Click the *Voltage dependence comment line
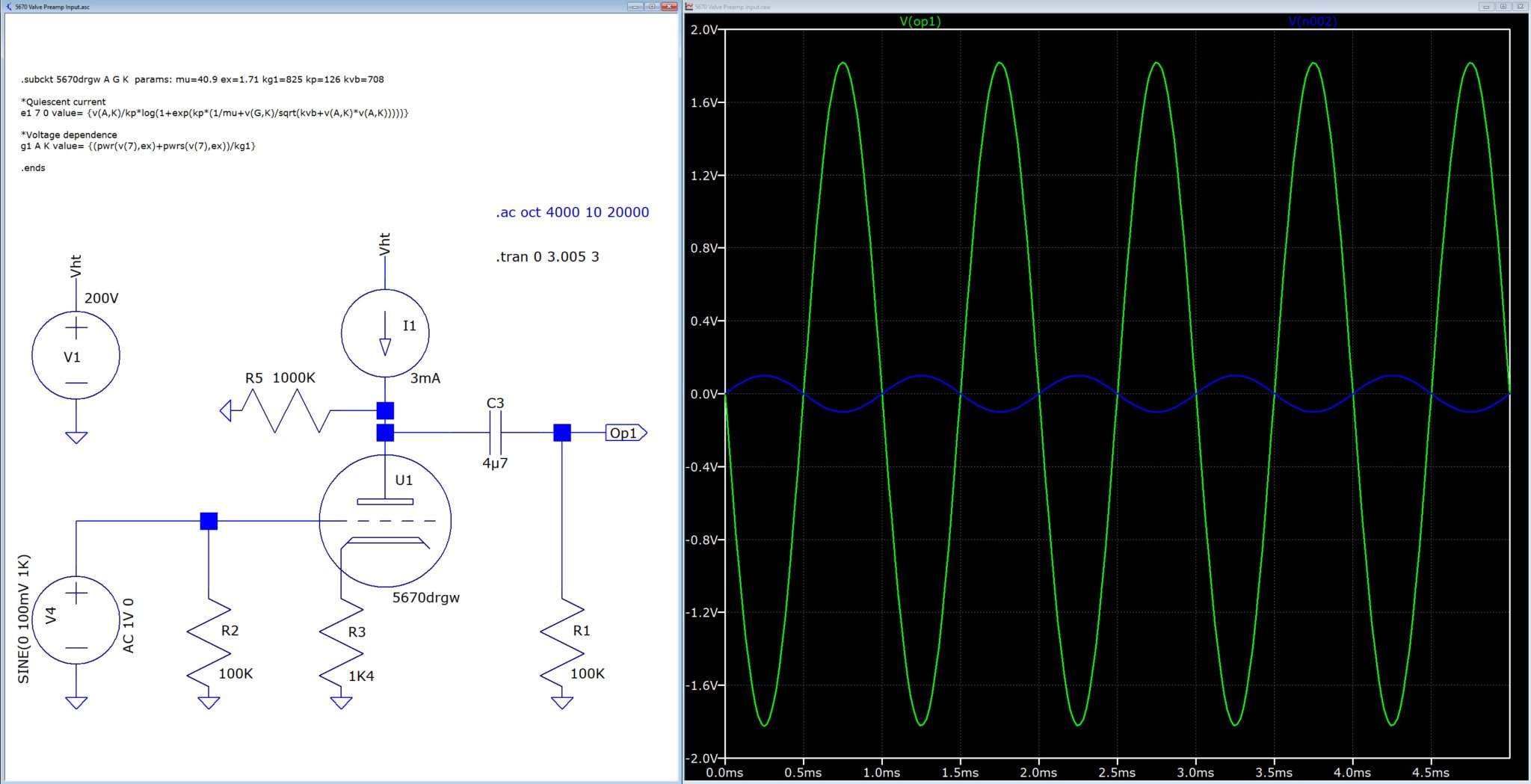This screenshot has width=1531, height=784. [x=69, y=135]
